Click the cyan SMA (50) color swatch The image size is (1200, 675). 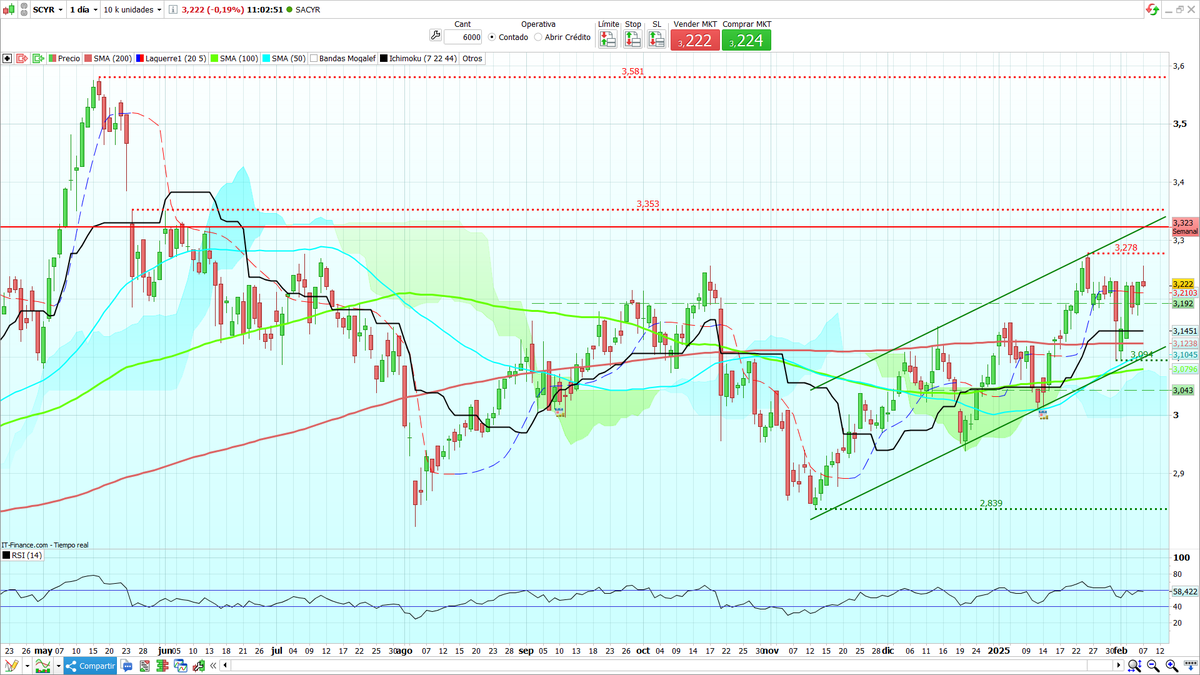(x=265, y=58)
